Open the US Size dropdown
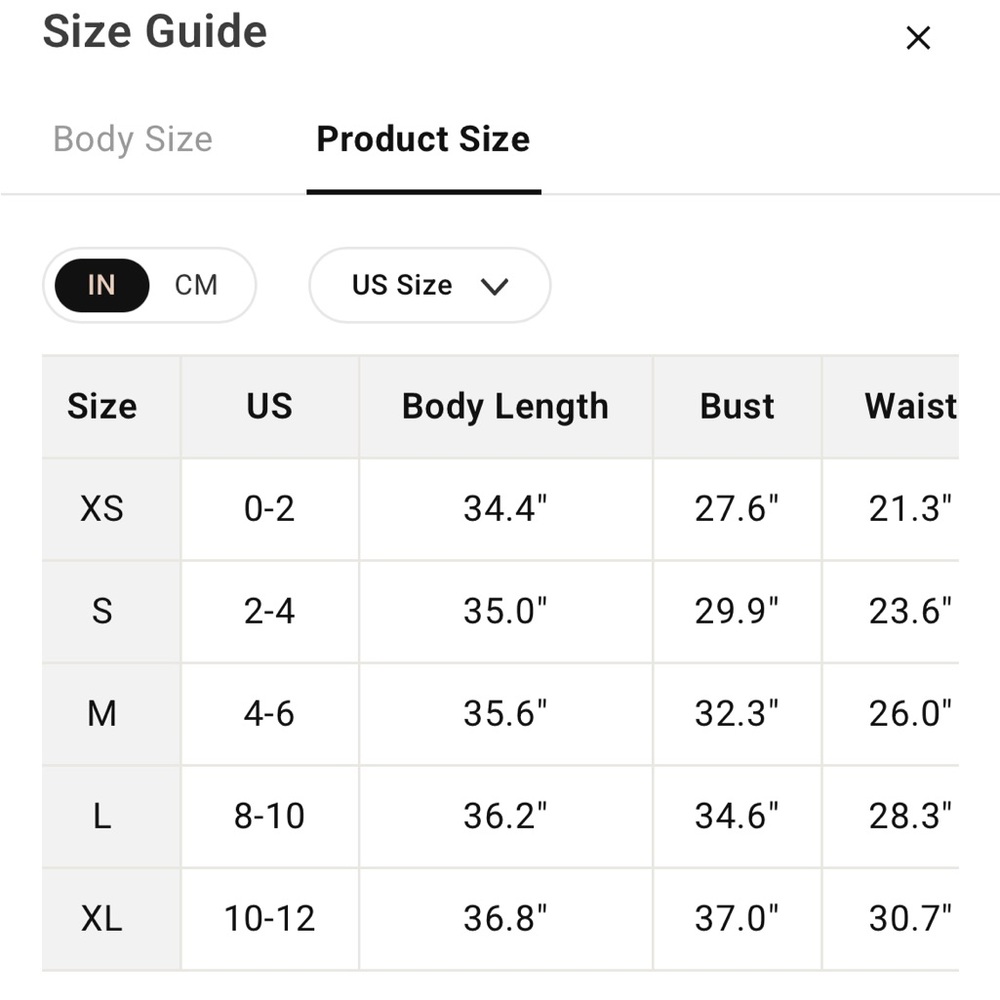 430,285
